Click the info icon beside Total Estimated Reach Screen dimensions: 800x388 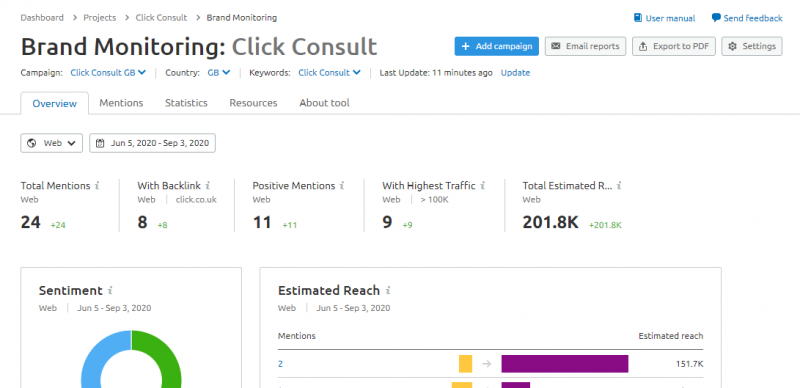(x=619, y=186)
